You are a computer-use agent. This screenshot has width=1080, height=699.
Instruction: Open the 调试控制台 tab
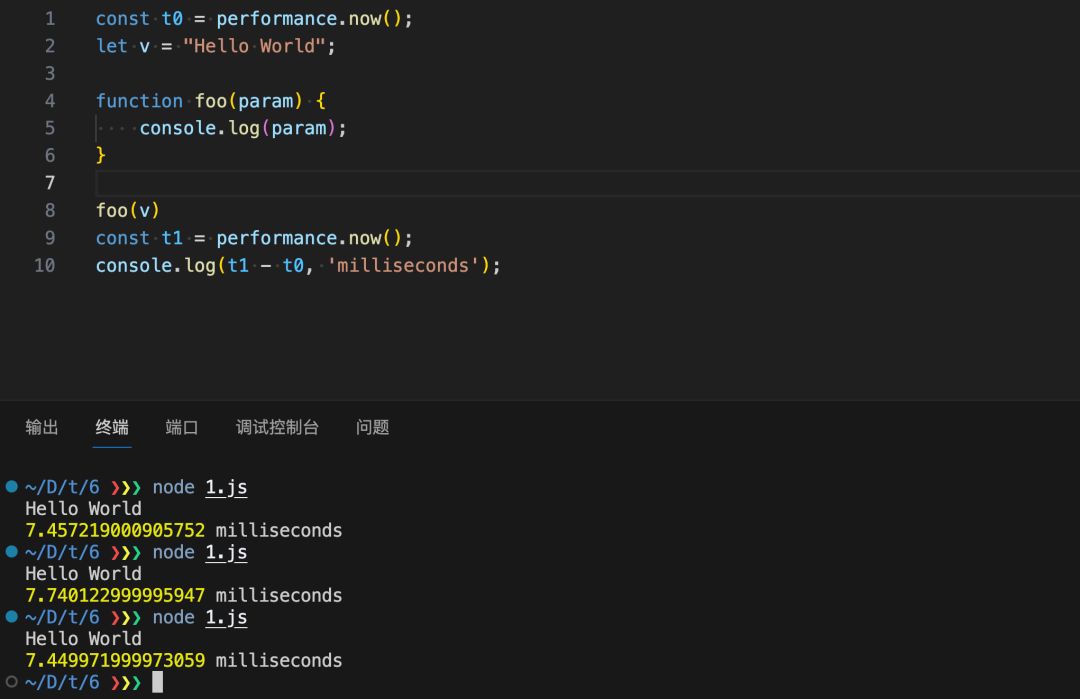(x=277, y=427)
